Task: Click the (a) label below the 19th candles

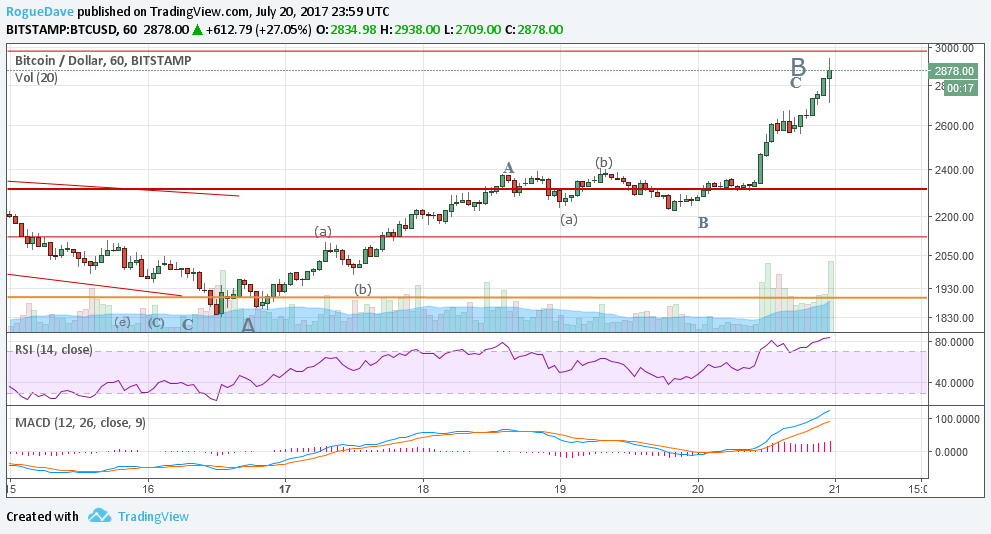Action: point(569,219)
